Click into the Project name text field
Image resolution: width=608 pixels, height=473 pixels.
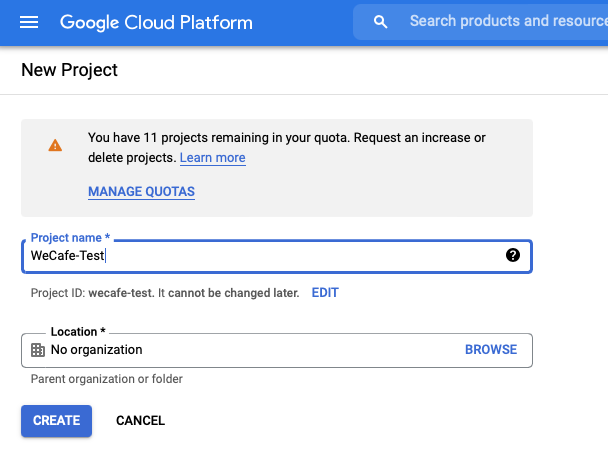[260, 256]
